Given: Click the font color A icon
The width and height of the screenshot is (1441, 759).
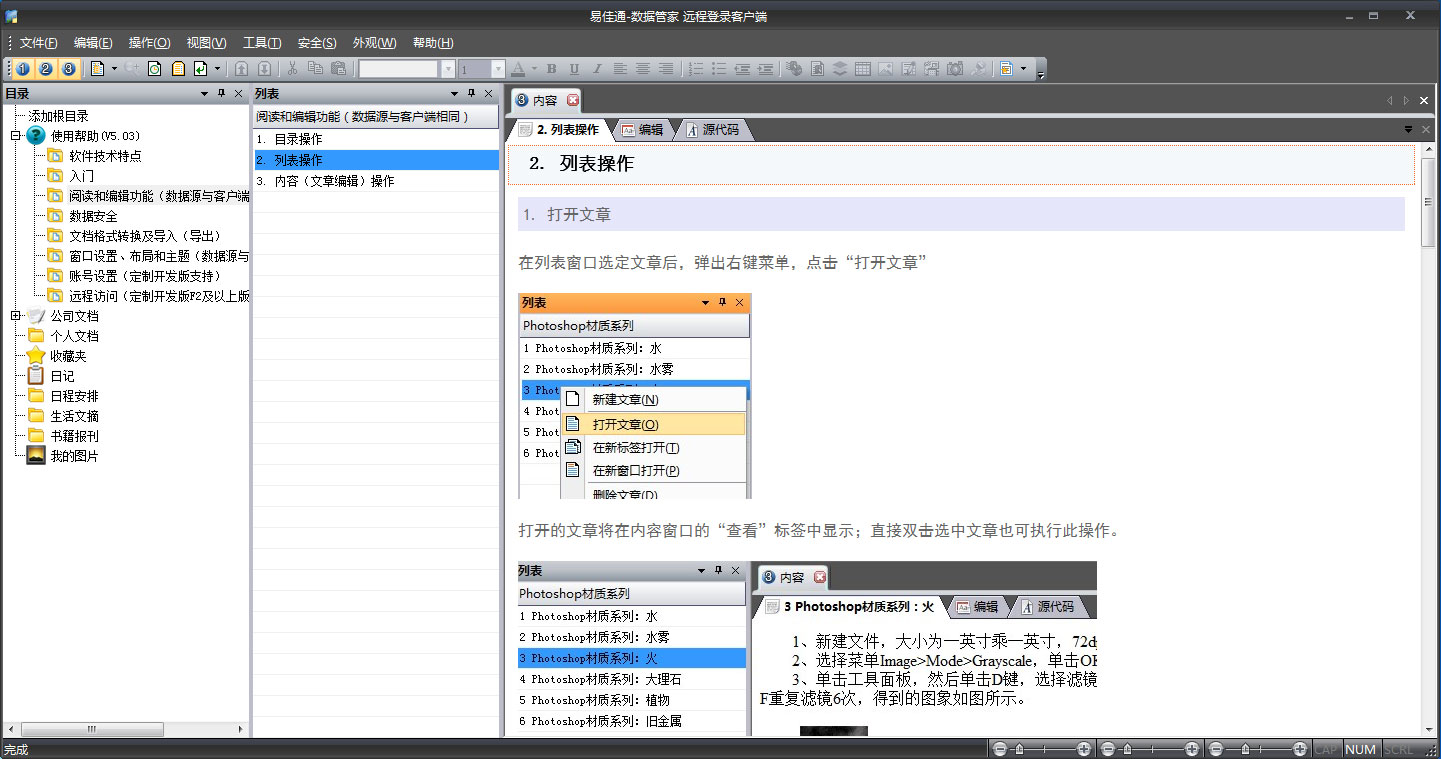Looking at the screenshot, I should coord(518,69).
